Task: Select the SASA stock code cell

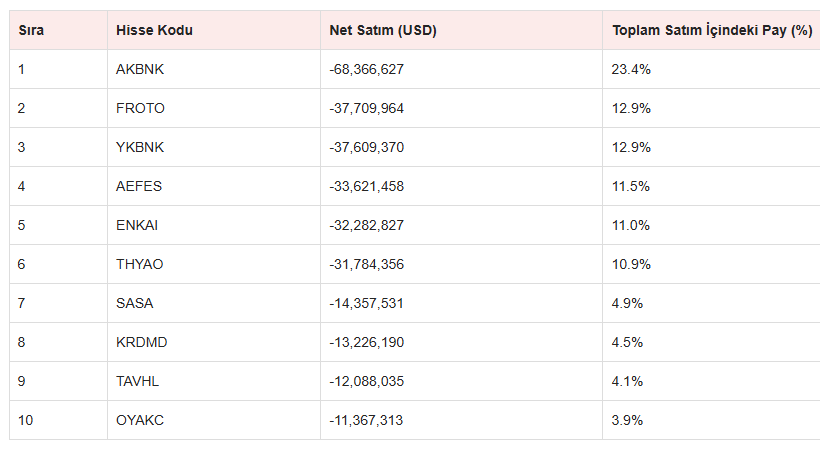Action: coord(135,303)
